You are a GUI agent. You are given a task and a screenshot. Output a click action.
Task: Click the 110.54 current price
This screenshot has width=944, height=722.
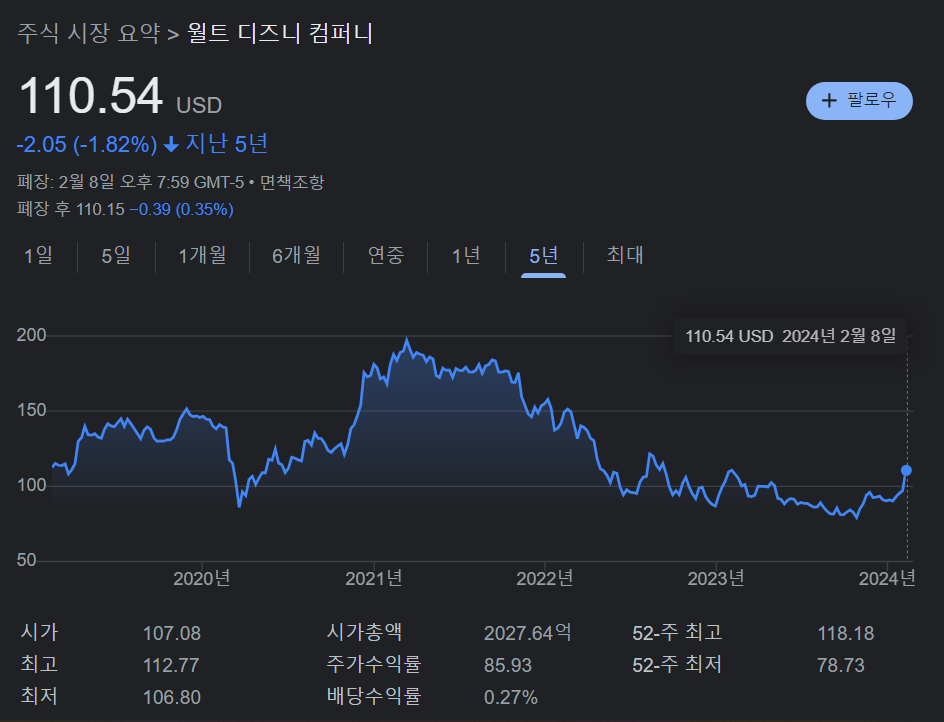click(91, 95)
